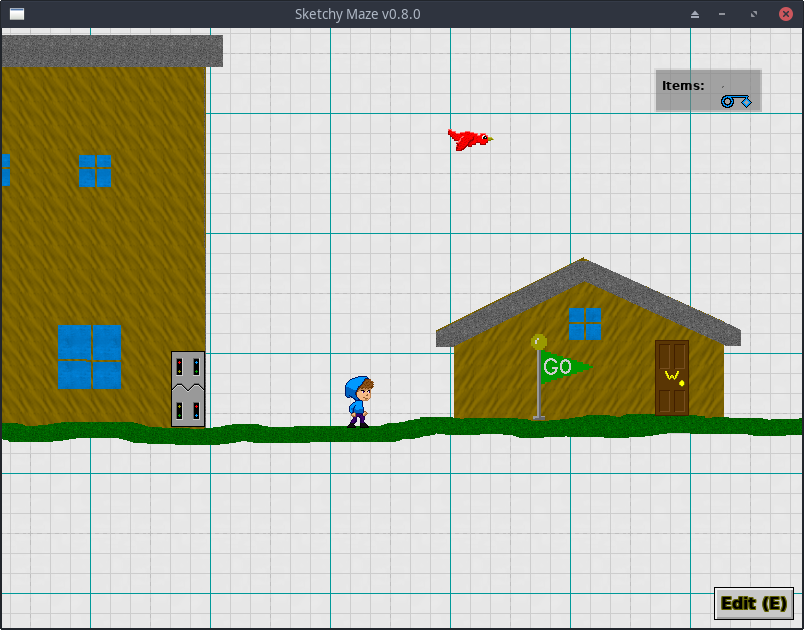This screenshot has height=630, width=804.
Task: Click the small house's blue window
Action: [586, 323]
